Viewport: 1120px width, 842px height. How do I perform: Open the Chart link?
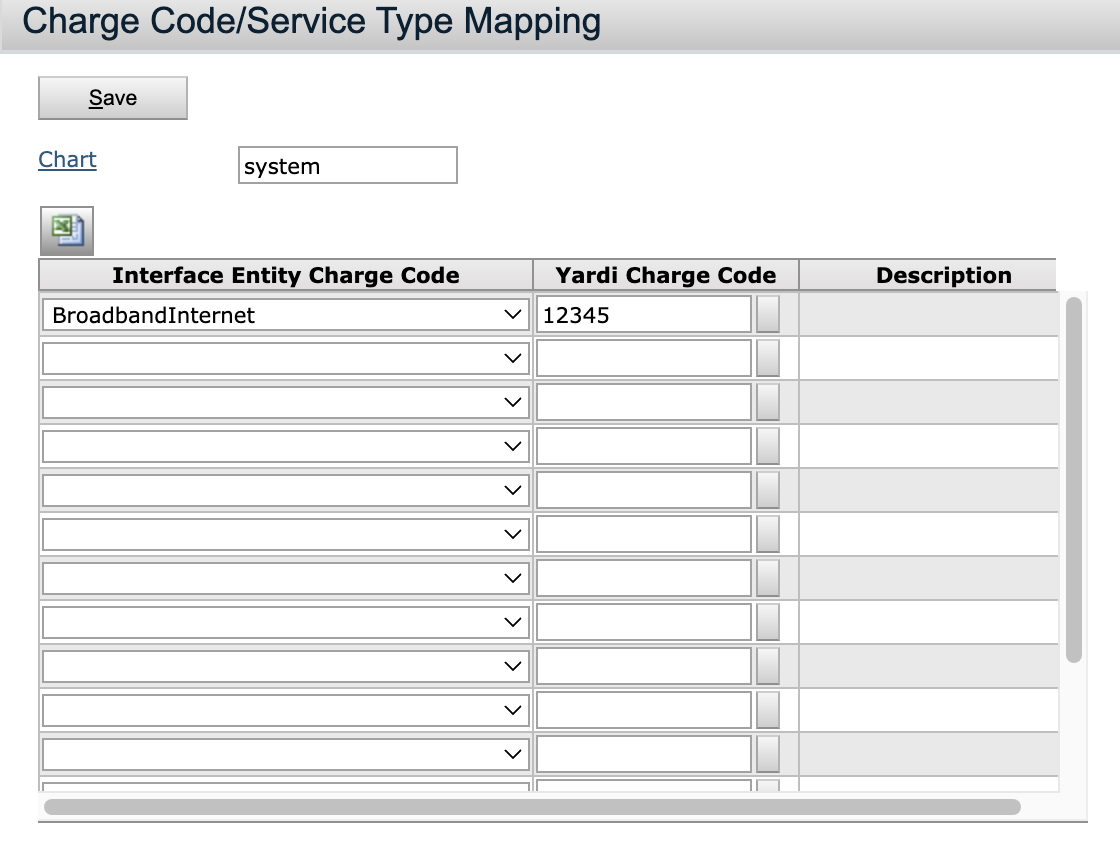click(67, 160)
